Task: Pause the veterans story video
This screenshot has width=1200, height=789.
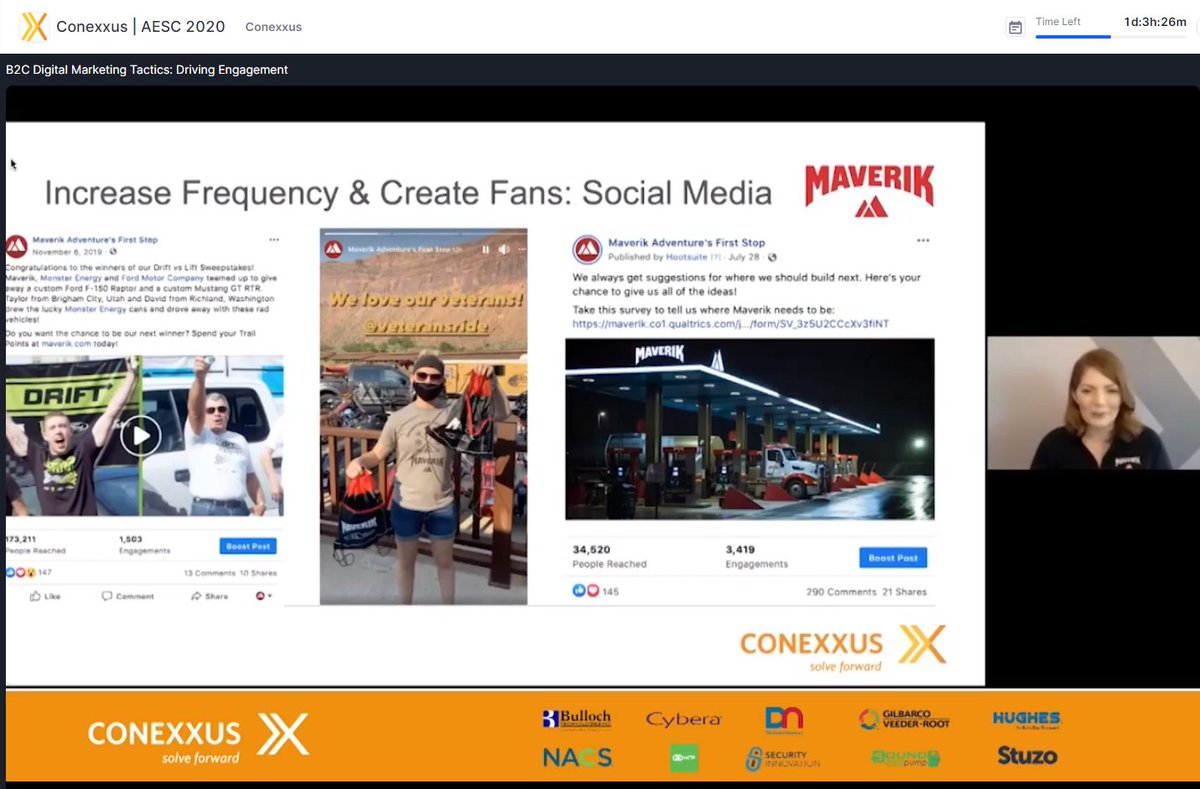Action: (486, 249)
